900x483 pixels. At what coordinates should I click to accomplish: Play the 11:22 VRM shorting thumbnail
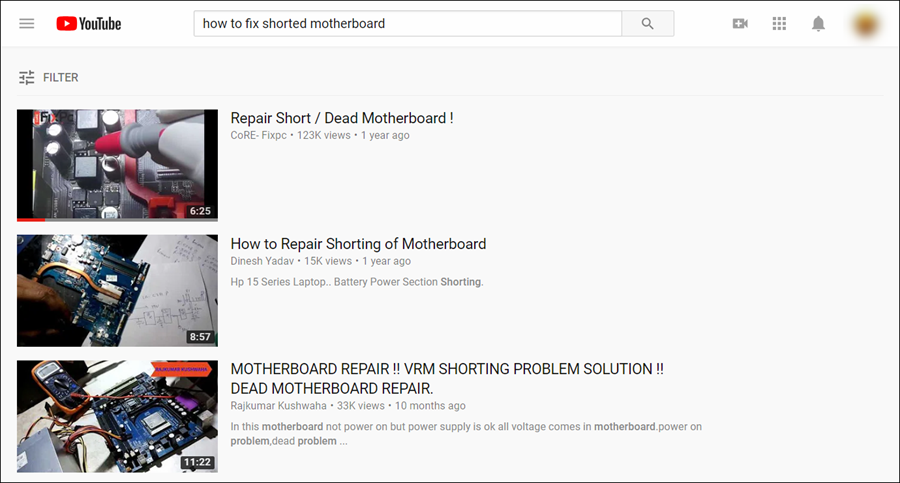117,416
